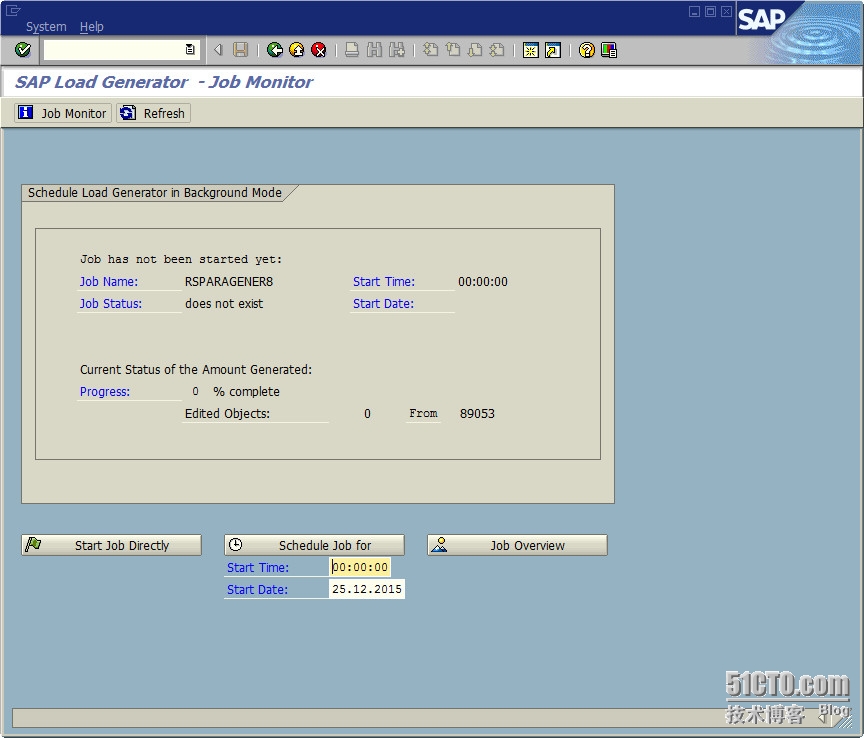Image resolution: width=864 pixels, height=738 pixels.
Task: Click the Job Overview button
Action: coord(517,545)
